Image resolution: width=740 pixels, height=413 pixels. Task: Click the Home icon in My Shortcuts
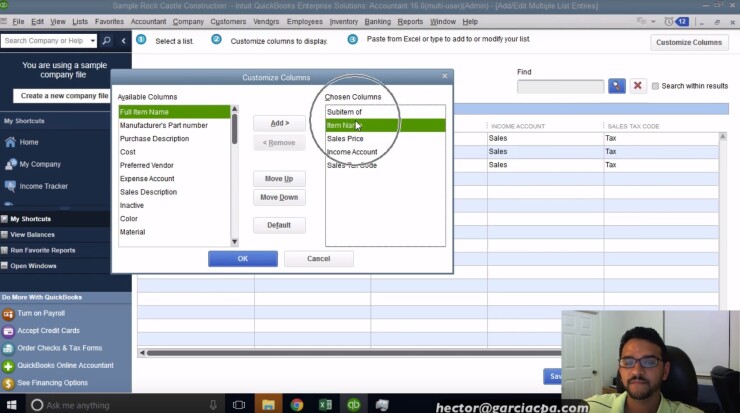click(x=10, y=142)
